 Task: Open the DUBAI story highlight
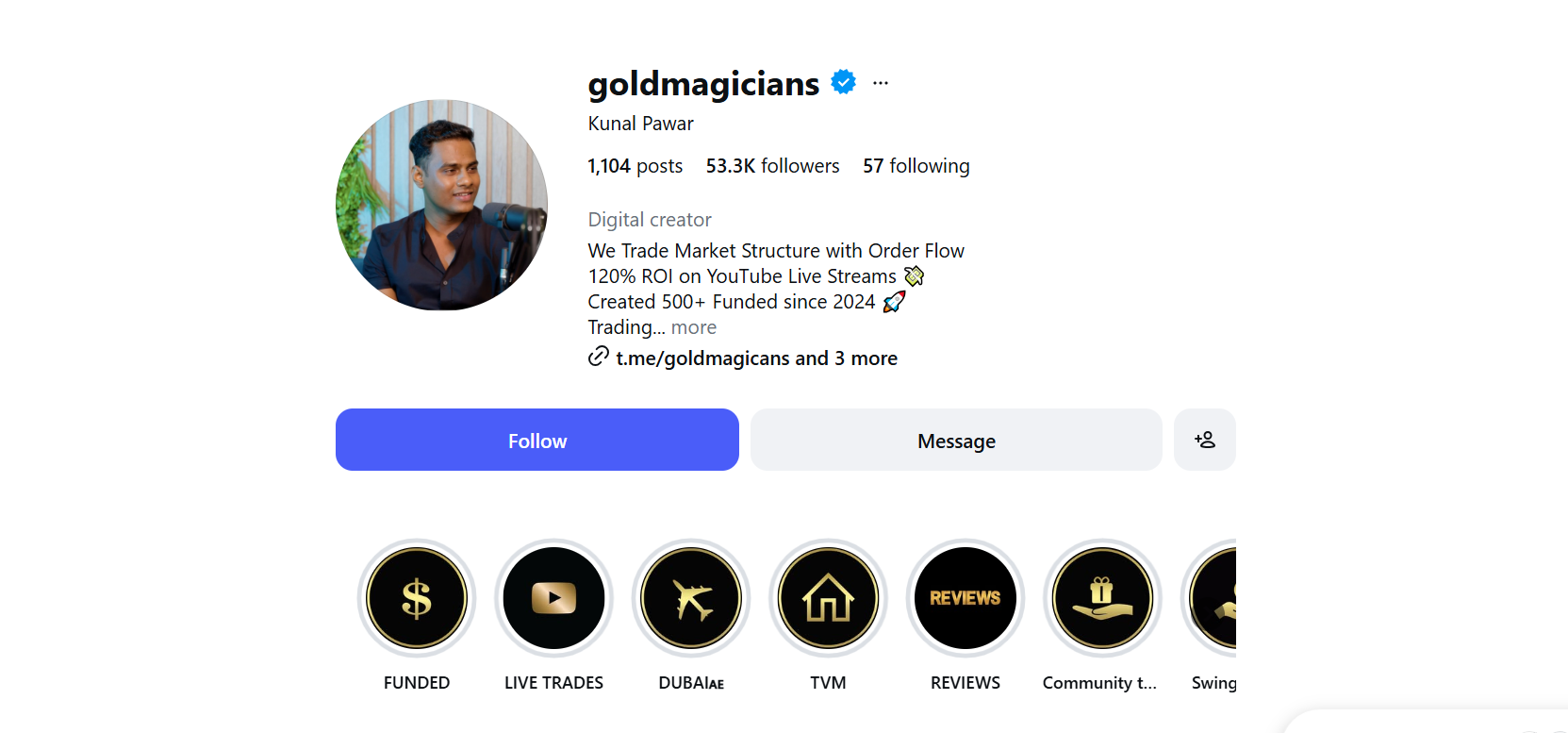click(x=690, y=598)
